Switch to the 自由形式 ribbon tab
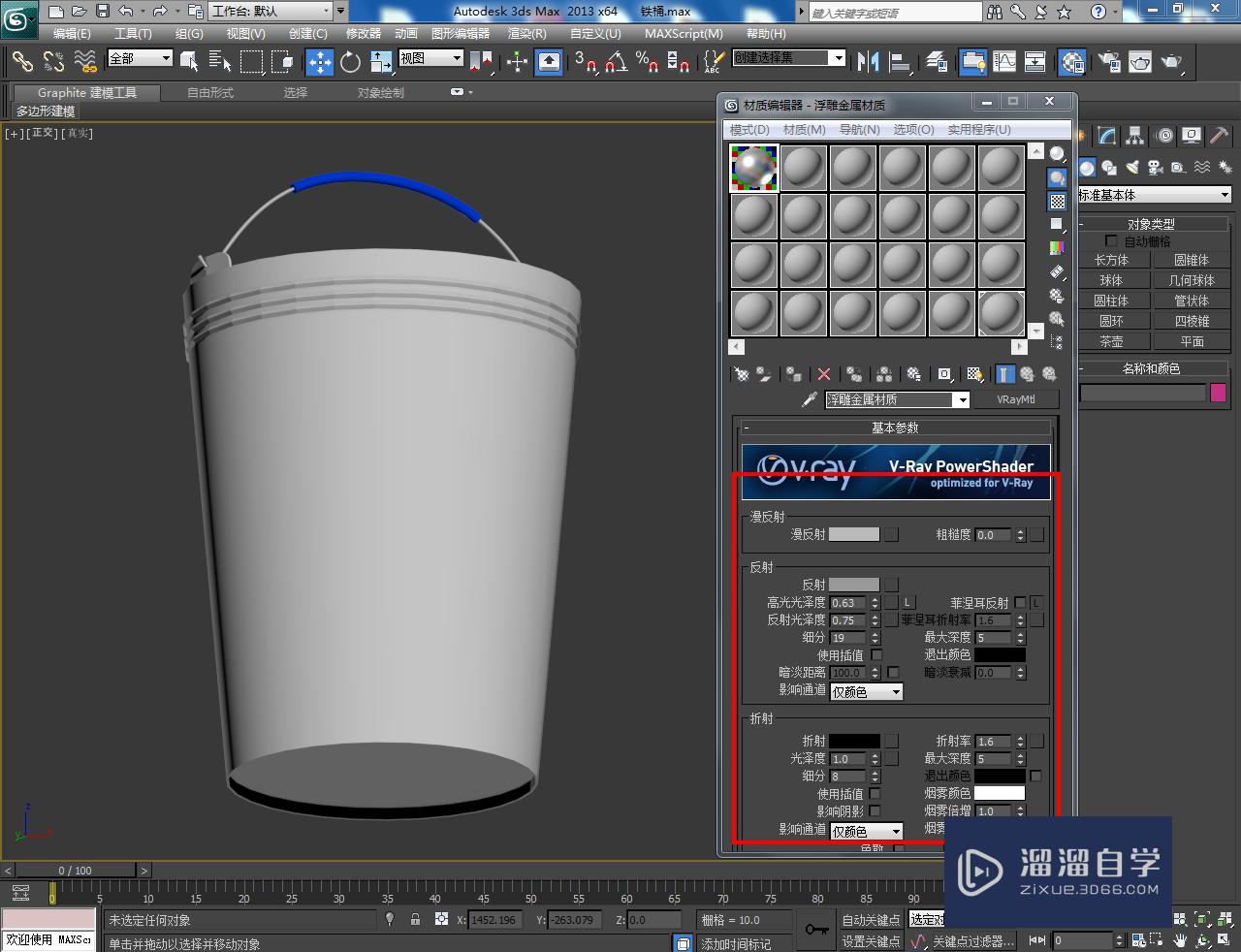The width and height of the screenshot is (1241, 952). point(210,93)
